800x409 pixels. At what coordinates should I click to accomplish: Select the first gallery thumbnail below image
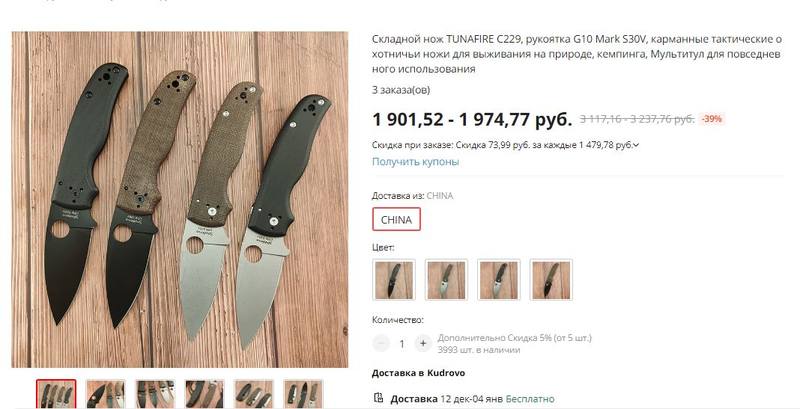point(56,394)
